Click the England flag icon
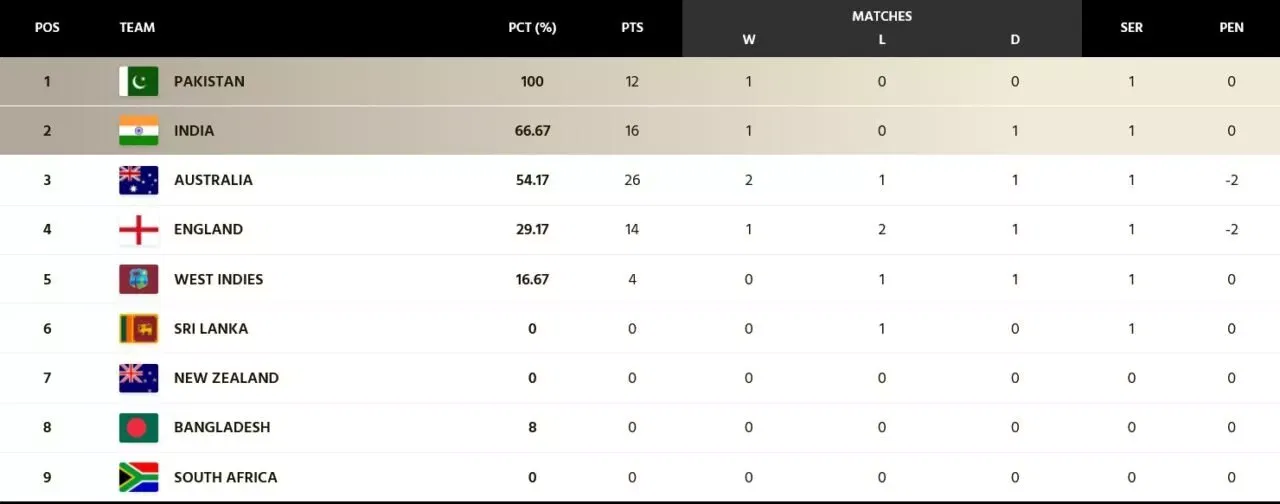 tap(138, 230)
